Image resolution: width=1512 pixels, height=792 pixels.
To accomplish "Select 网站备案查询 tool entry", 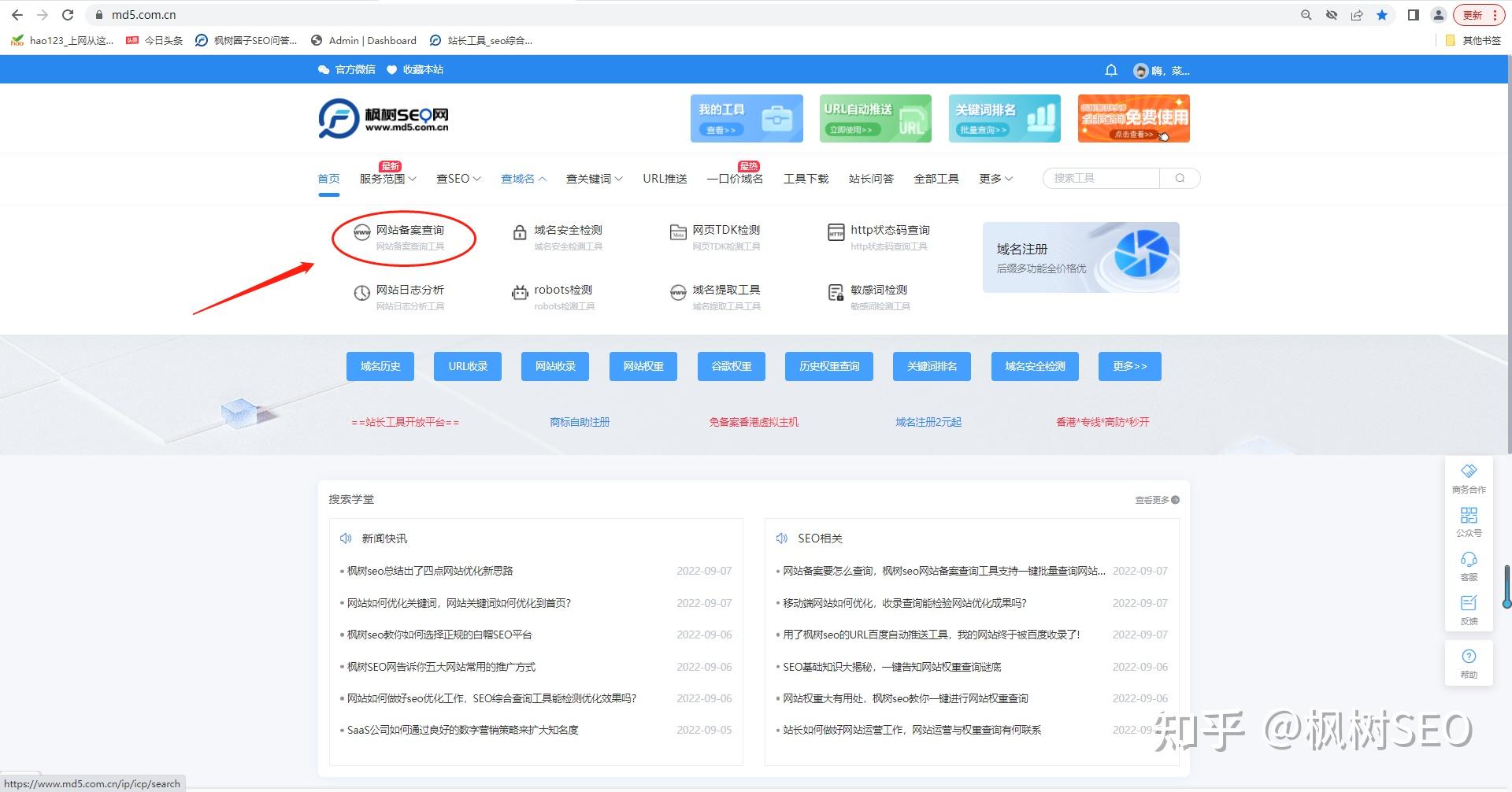I will [409, 231].
